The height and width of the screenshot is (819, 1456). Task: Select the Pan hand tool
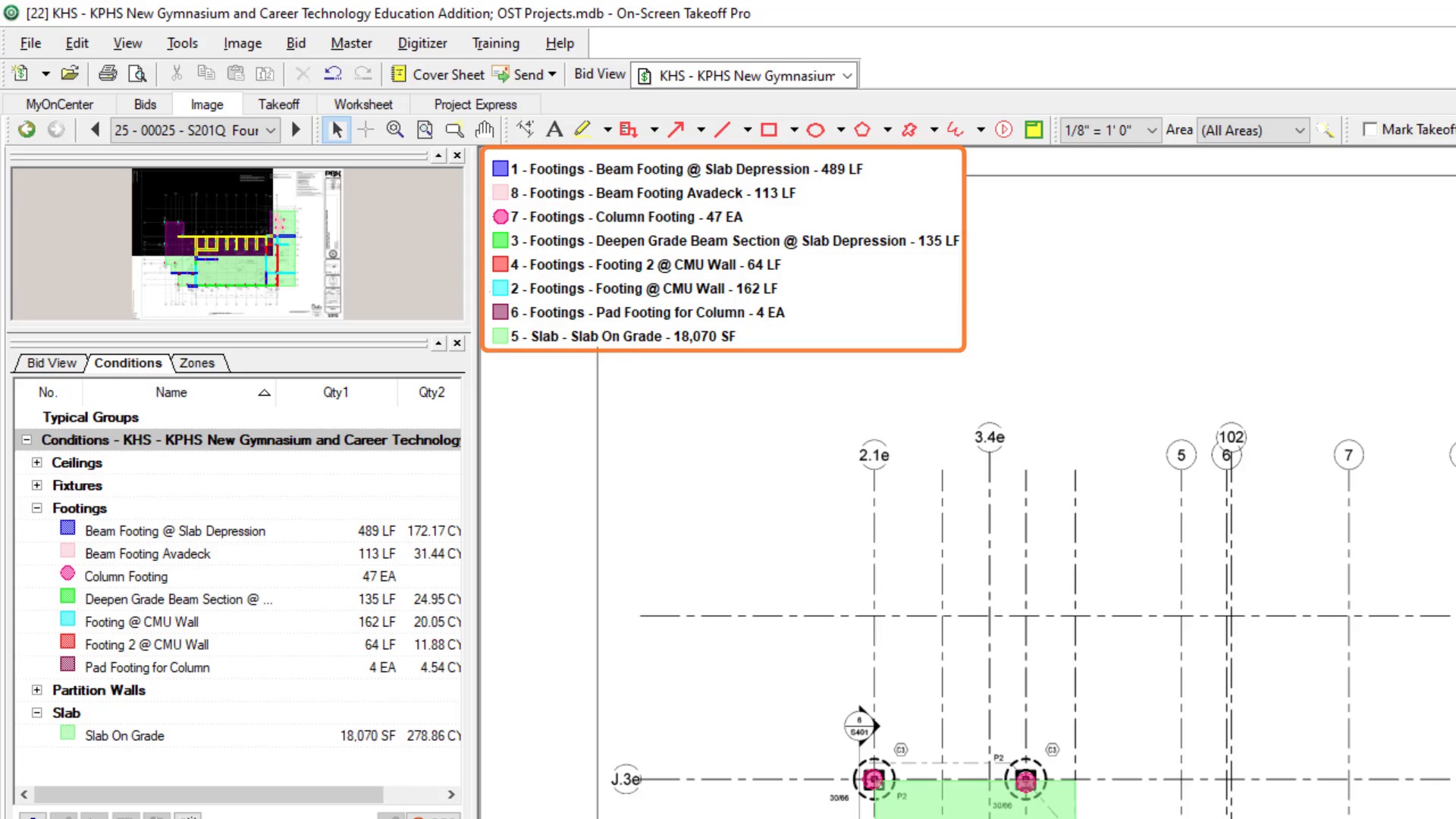point(484,130)
